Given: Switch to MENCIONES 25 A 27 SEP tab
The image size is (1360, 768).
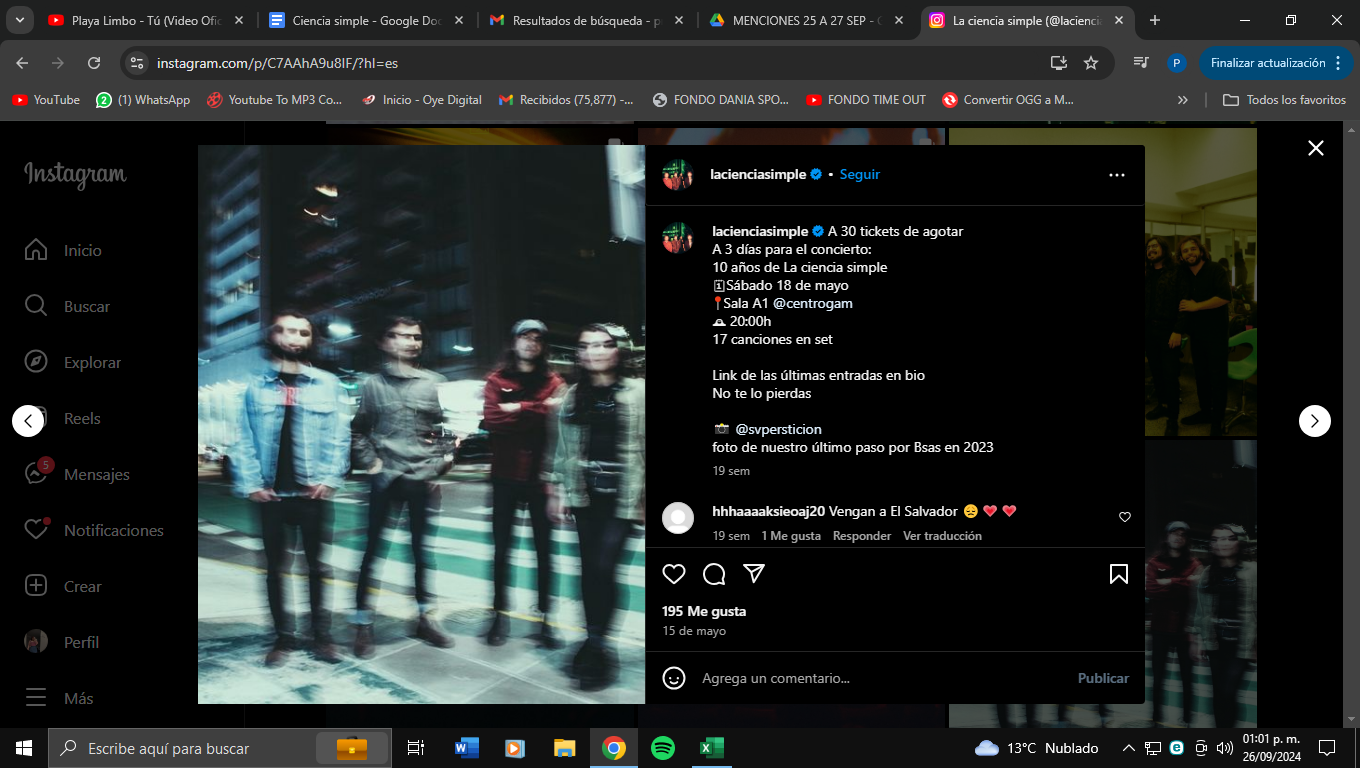Looking at the screenshot, I should pos(808,20).
